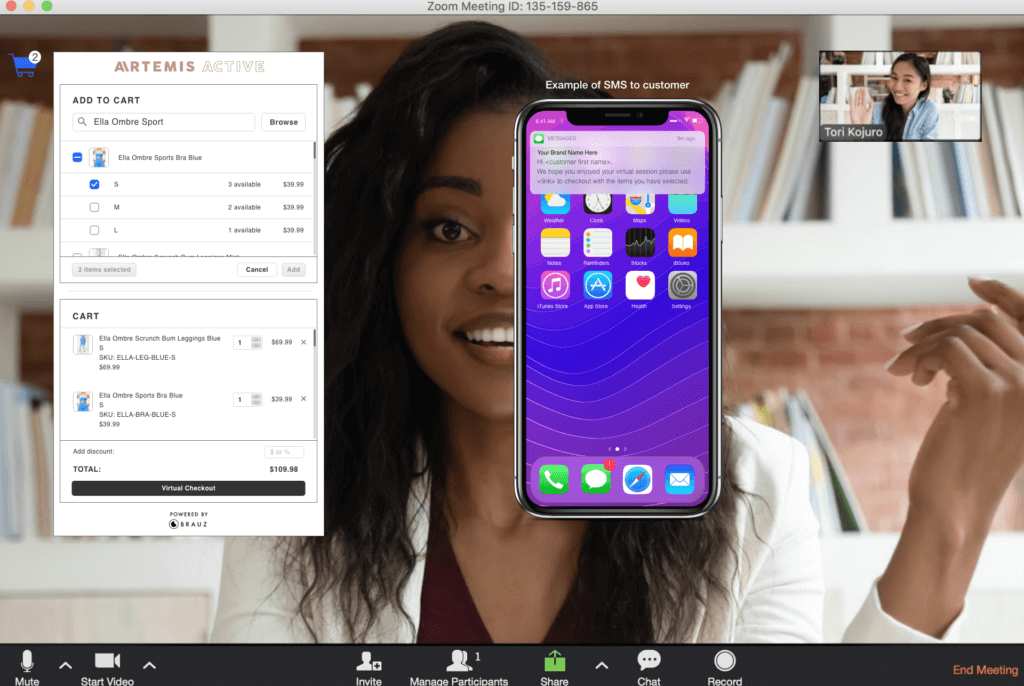
Task: Click the Brauz logo under 'Powered by'
Action: (188, 524)
